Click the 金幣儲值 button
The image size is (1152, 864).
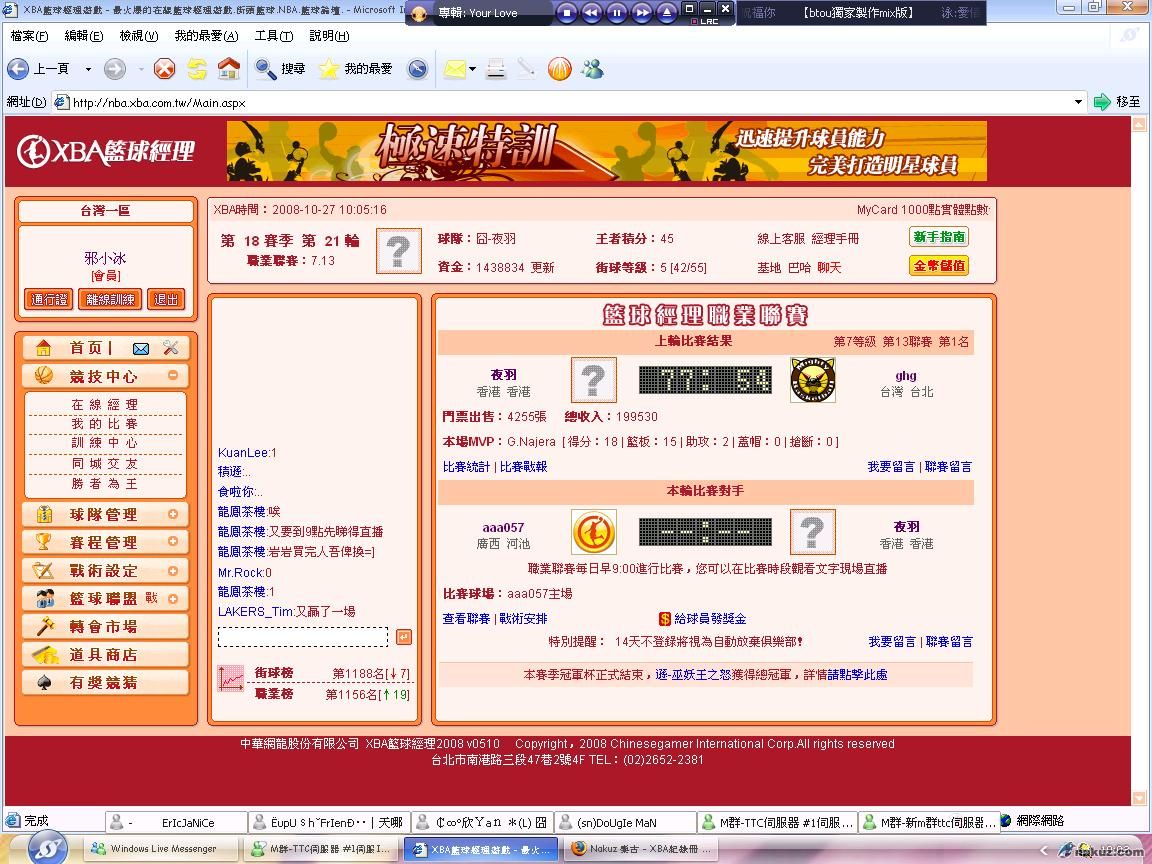pos(938,266)
